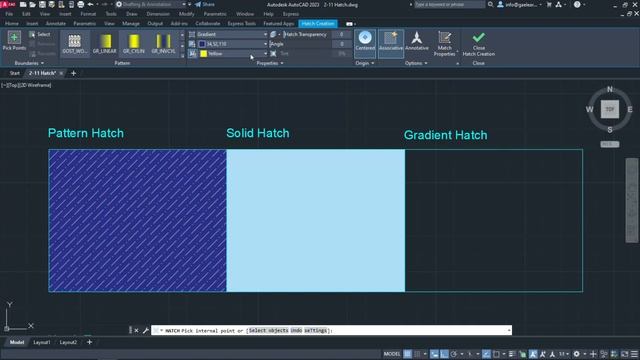Open the Express Tools ribbon tab
The height and width of the screenshot is (360, 640).
coord(242,24)
